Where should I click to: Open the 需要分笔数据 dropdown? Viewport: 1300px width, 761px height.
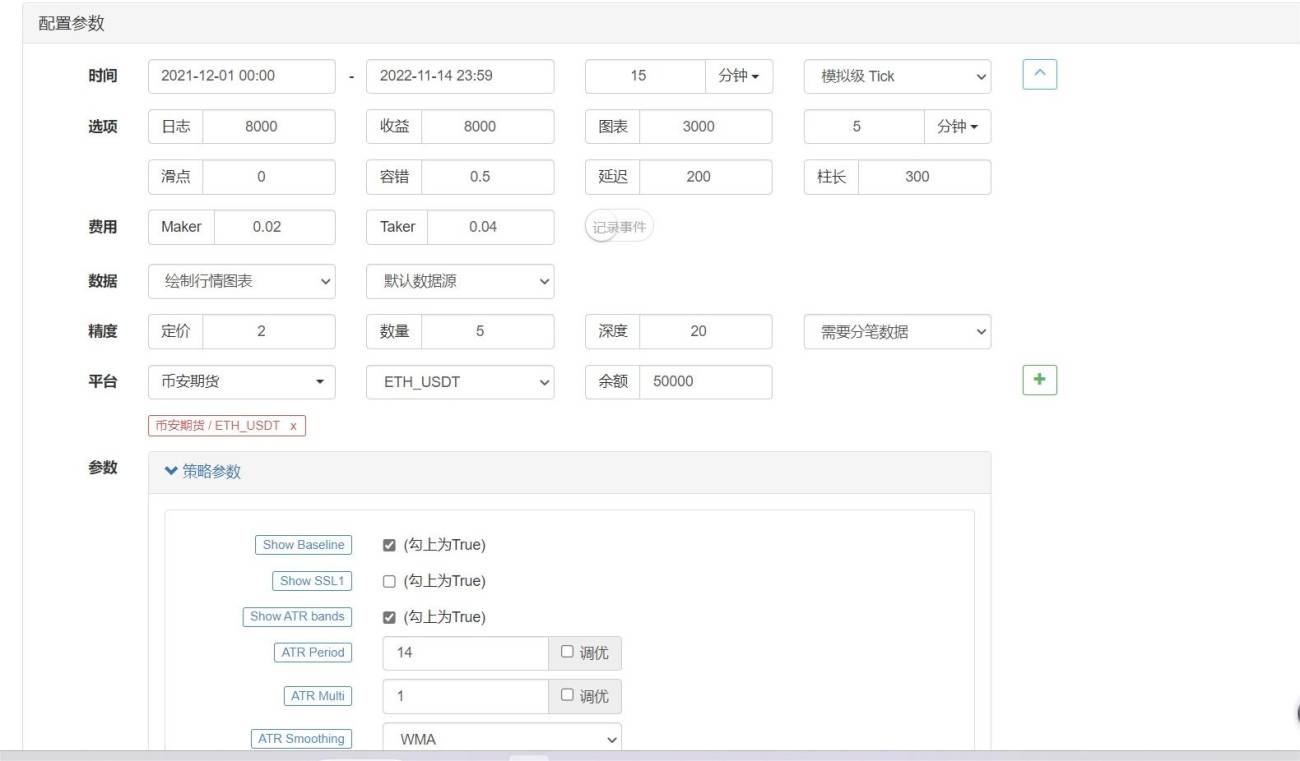(x=897, y=332)
